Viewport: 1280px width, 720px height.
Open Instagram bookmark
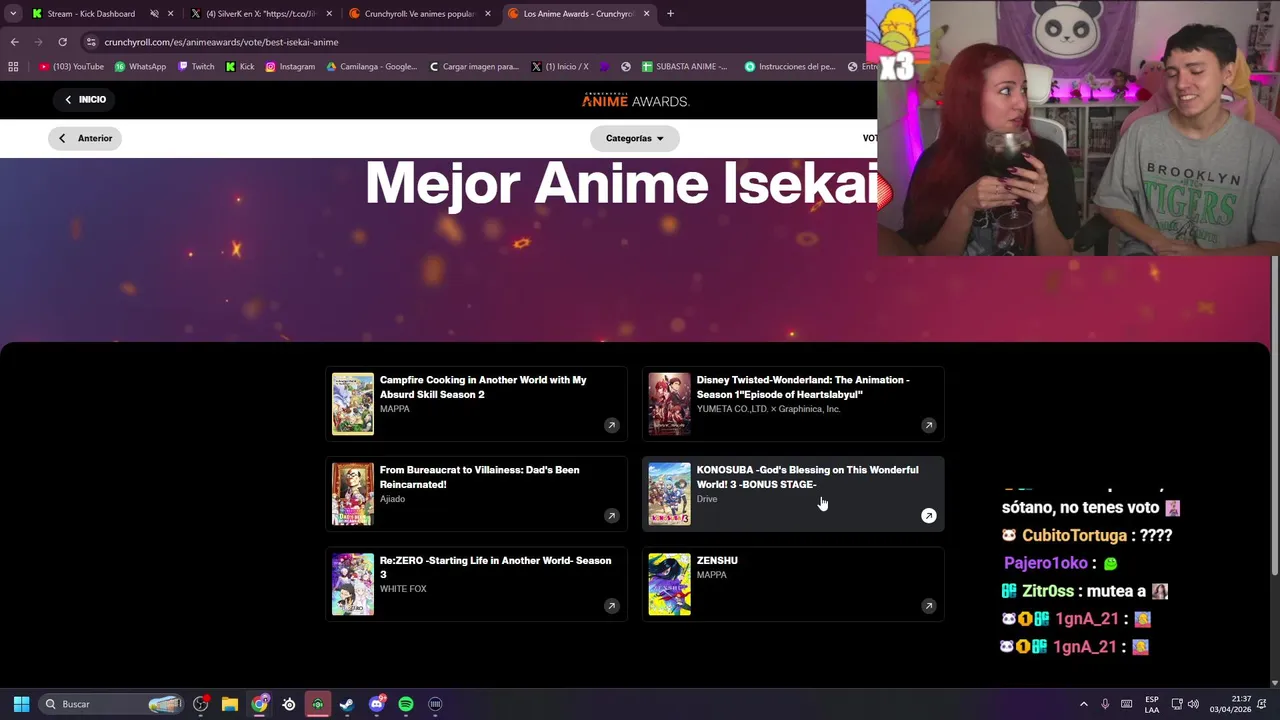[290, 67]
